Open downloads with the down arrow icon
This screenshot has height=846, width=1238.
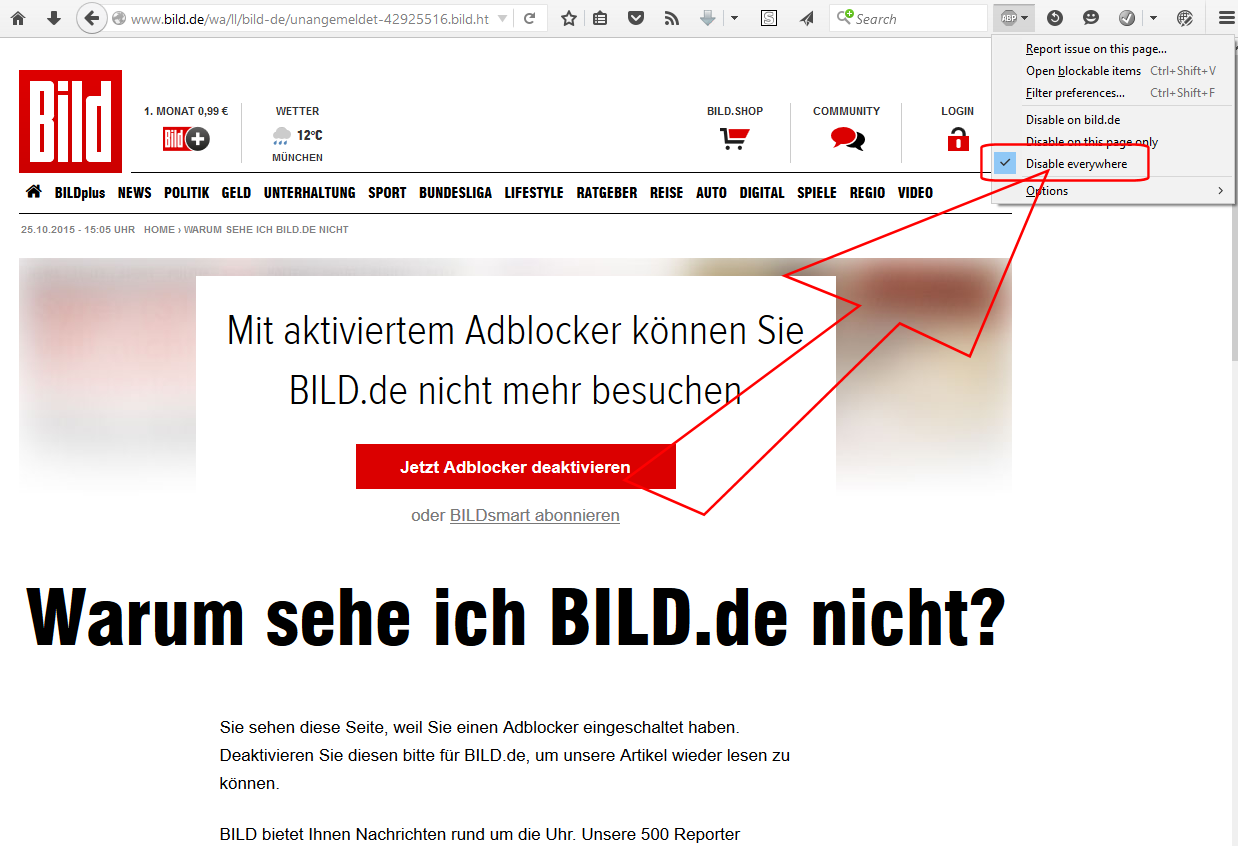54,18
